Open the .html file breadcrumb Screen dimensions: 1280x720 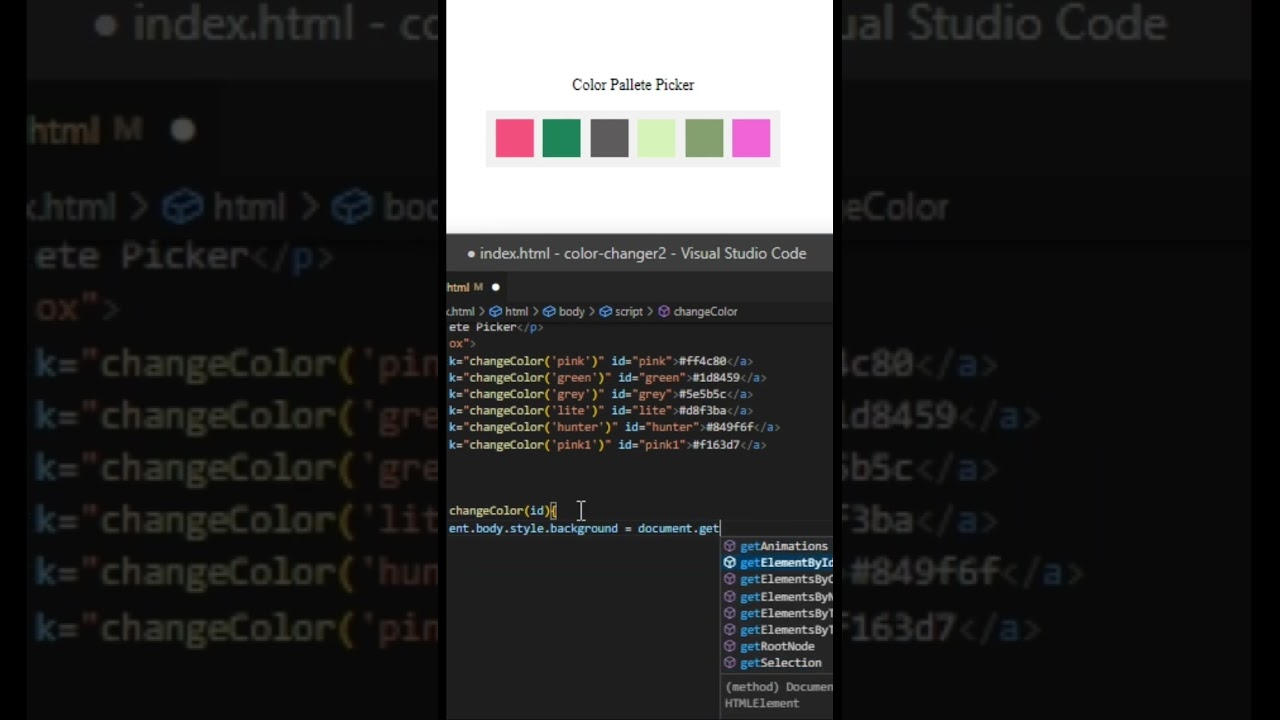[x=461, y=312]
